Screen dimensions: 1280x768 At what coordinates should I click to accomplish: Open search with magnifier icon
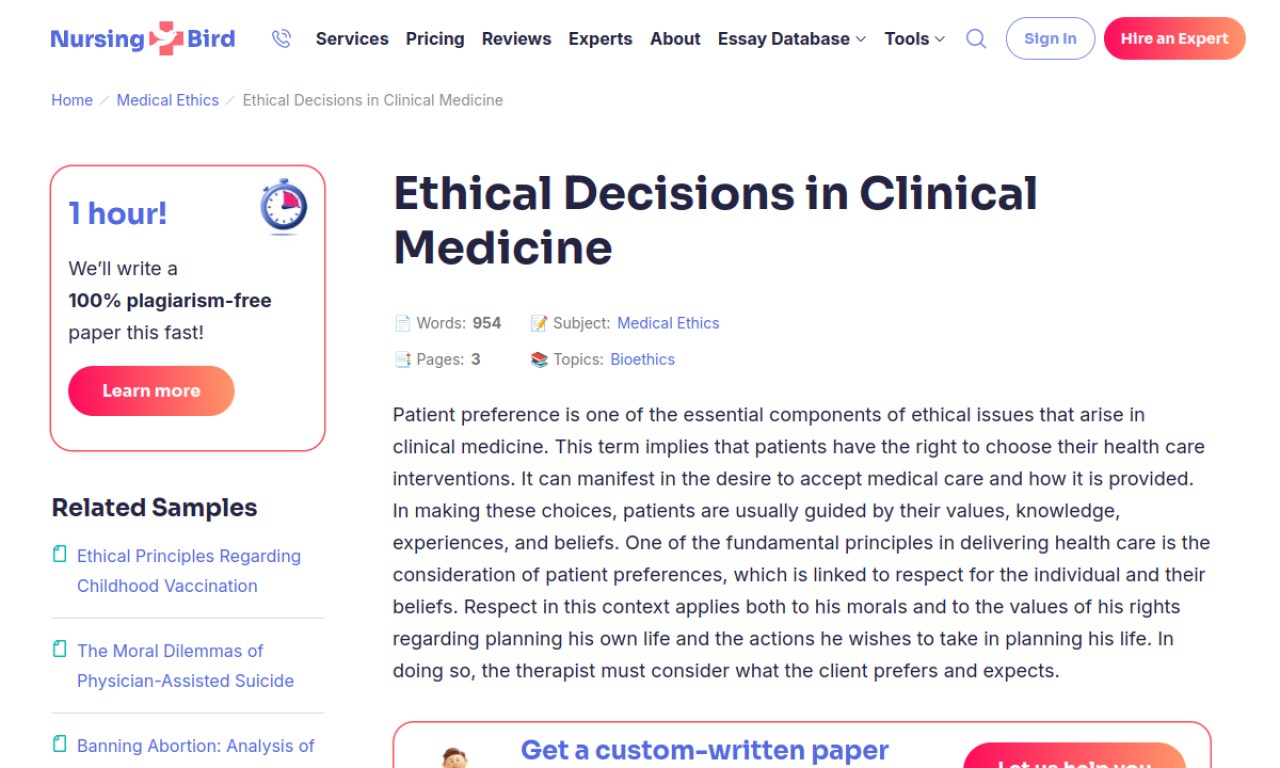click(976, 39)
